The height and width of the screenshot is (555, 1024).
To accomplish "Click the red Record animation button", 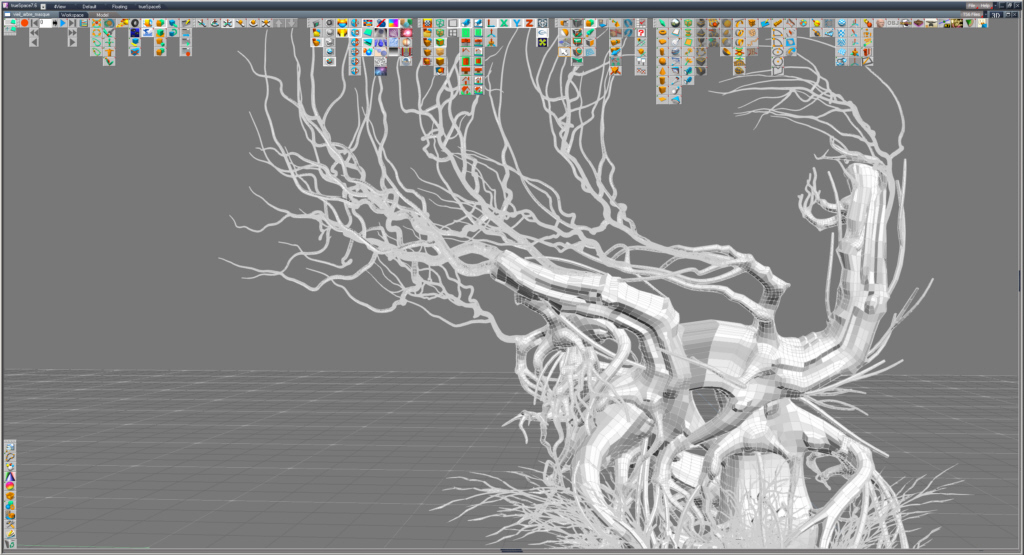I will tap(24, 23).
